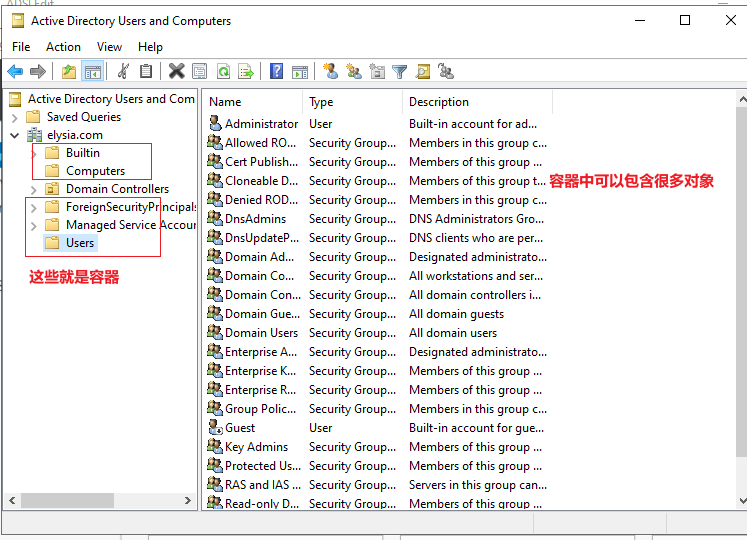Click the Up one level folder icon
The image size is (747, 540).
pyautogui.click(x=69, y=71)
